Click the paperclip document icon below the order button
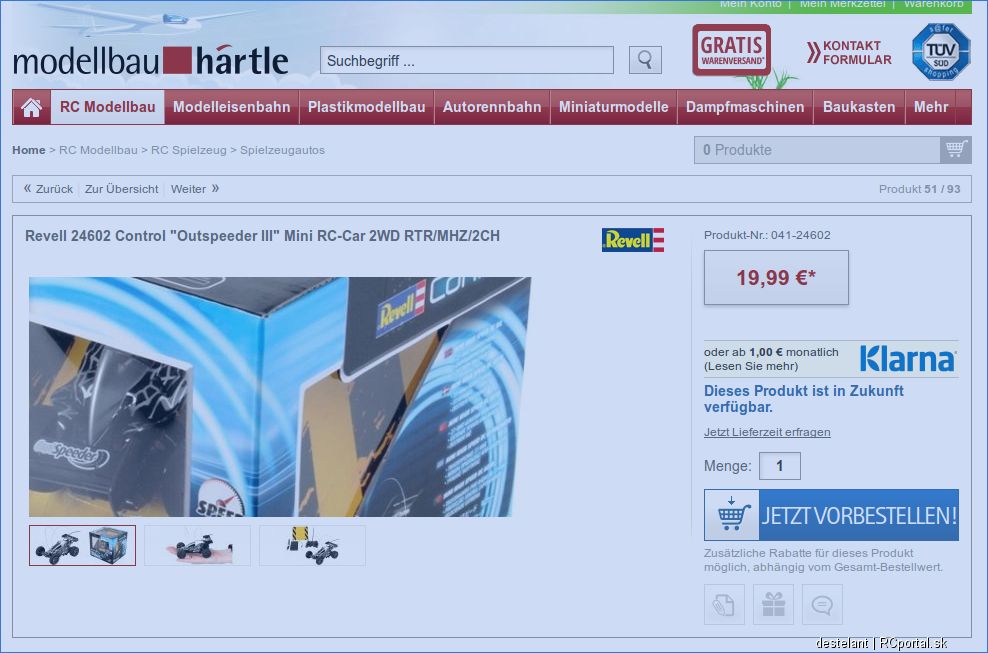 [x=724, y=604]
